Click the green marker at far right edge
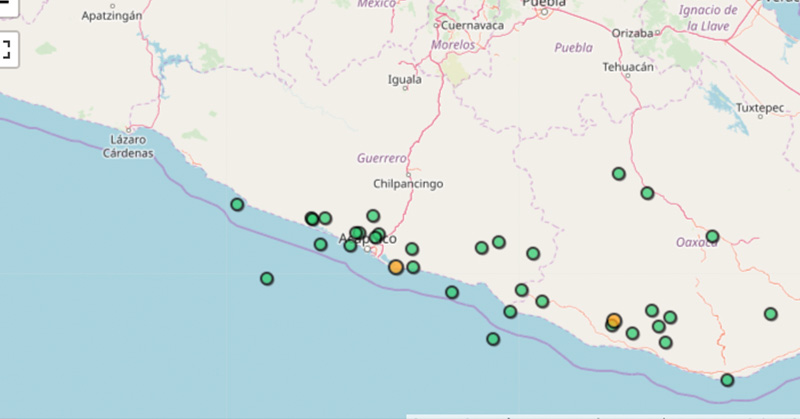 (x=771, y=314)
